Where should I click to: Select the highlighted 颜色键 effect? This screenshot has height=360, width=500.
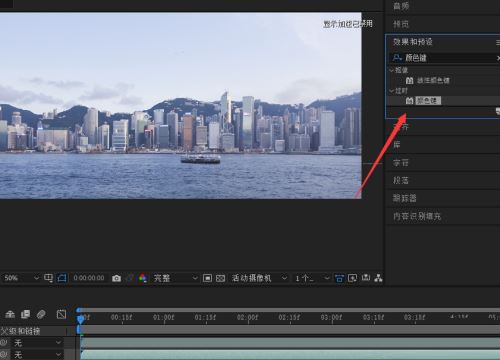pos(428,101)
